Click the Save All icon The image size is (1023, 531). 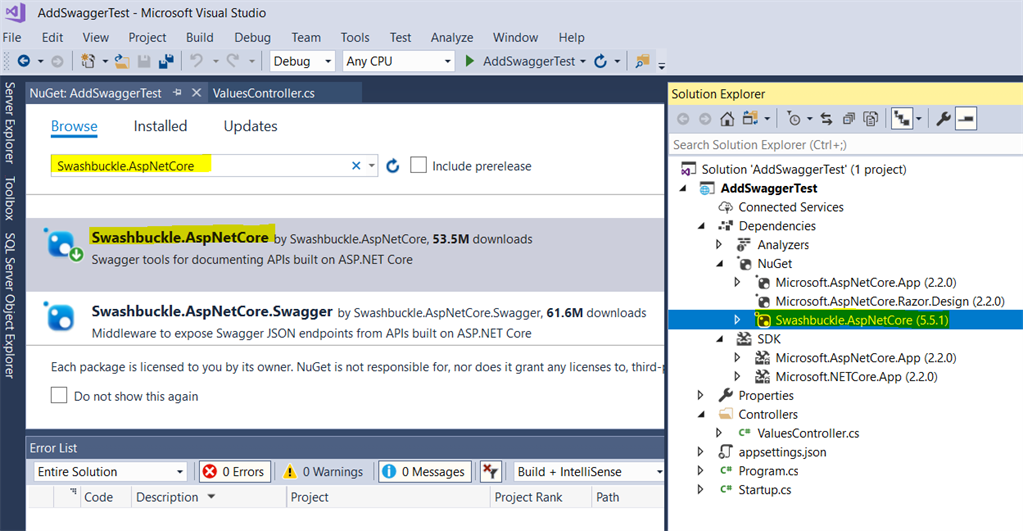(x=166, y=61)
